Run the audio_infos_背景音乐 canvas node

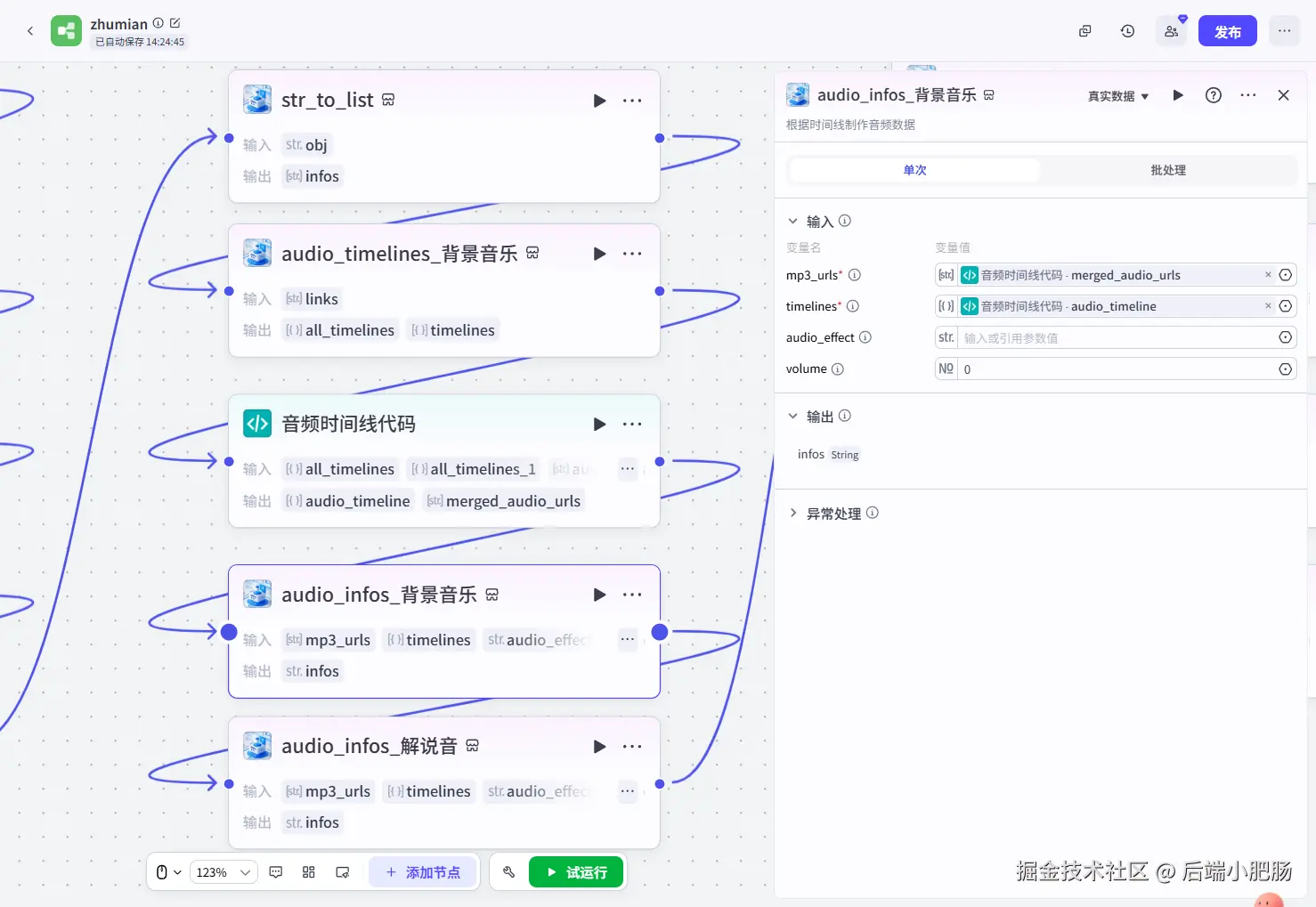pyautogui.click(x=599, y=595)
